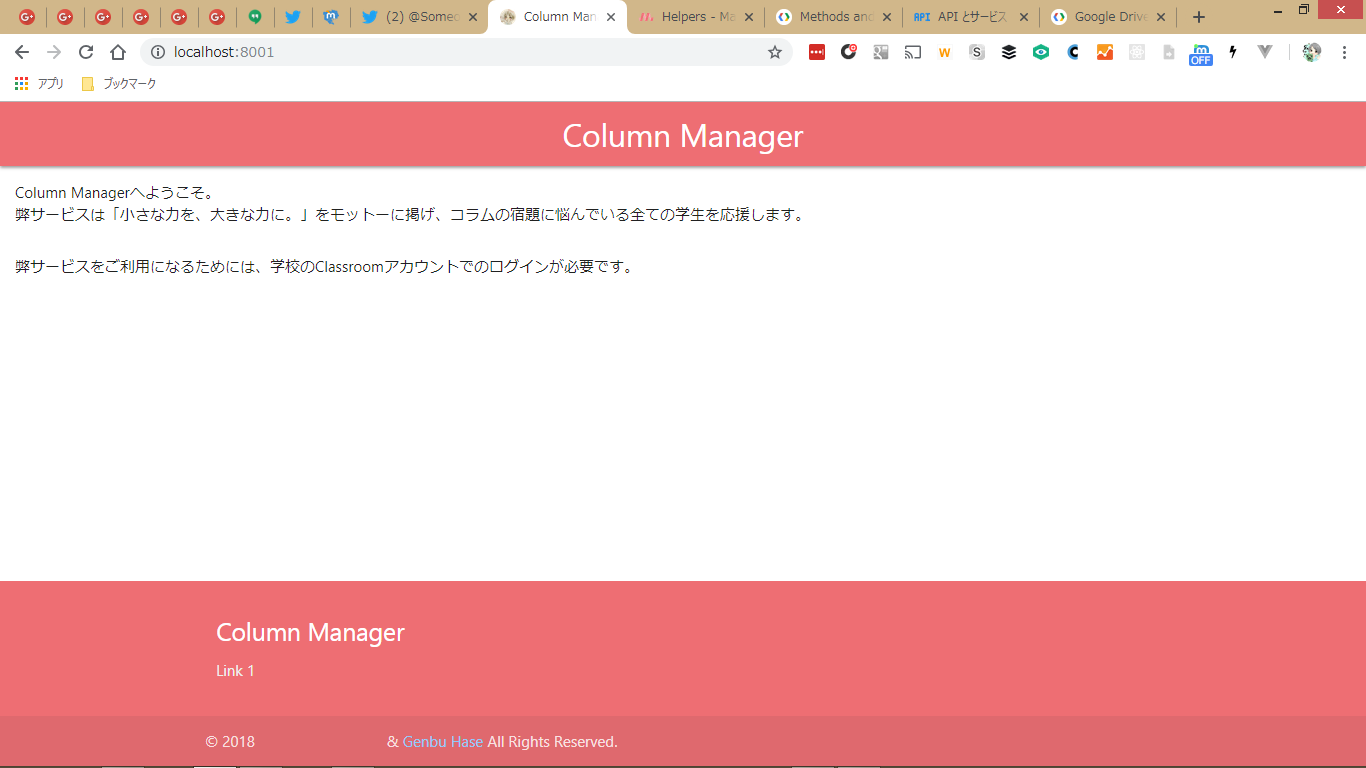Screen dimensions: 1366x768
Task: Open the Cast extension icon
Action: (913, 52)
